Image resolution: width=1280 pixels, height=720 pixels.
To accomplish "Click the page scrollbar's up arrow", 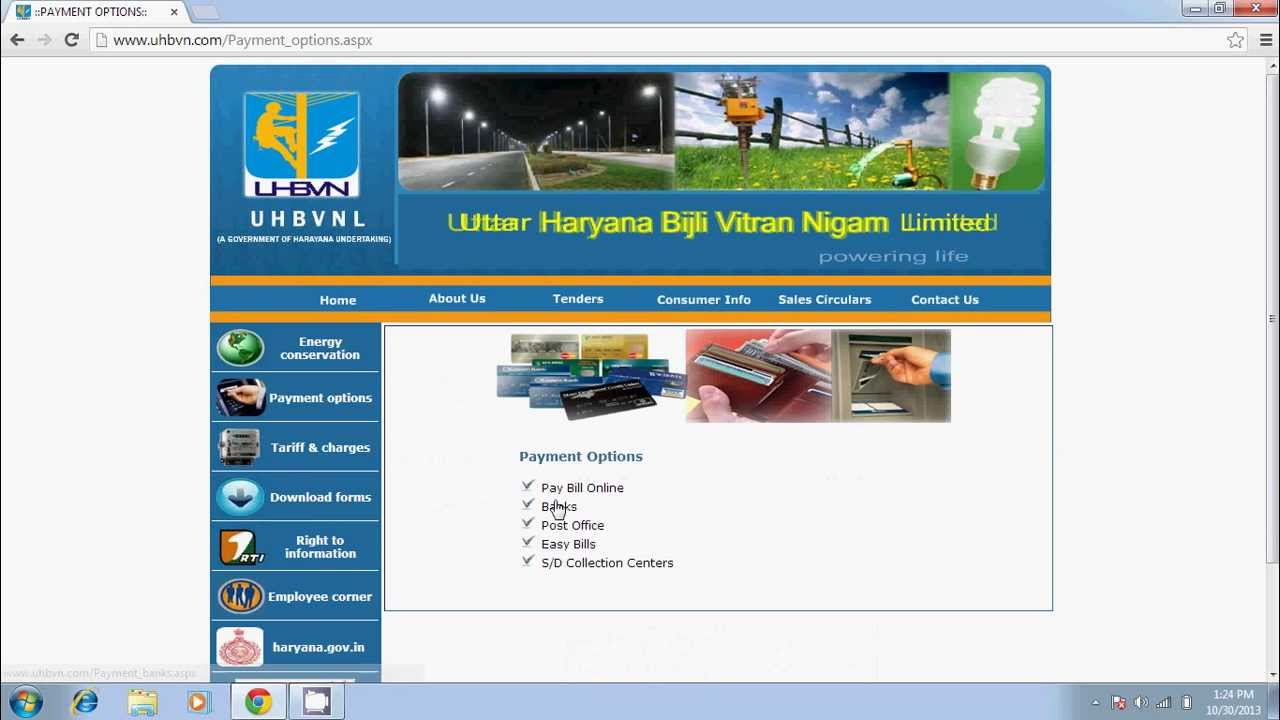I will 1271,68.
